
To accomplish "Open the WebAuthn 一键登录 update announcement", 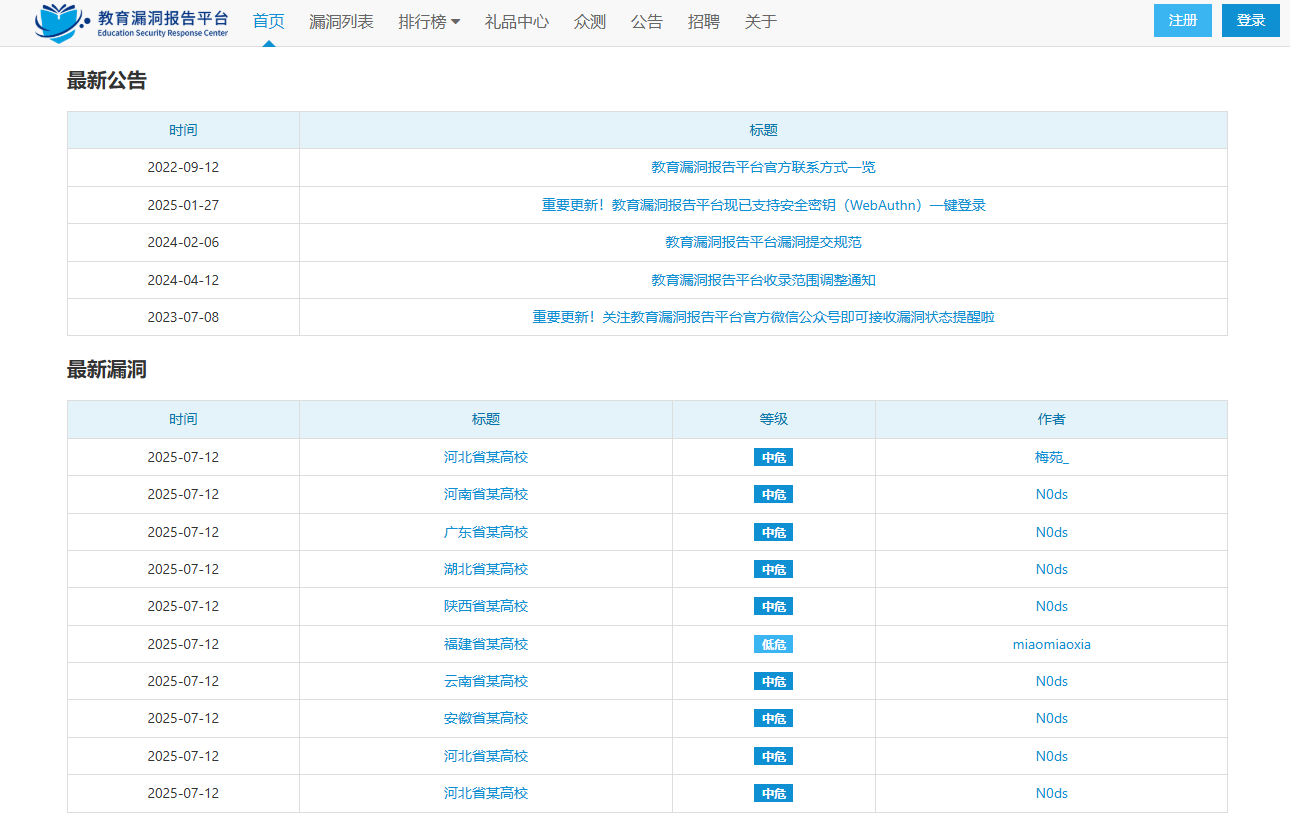I will pos(763,205).
